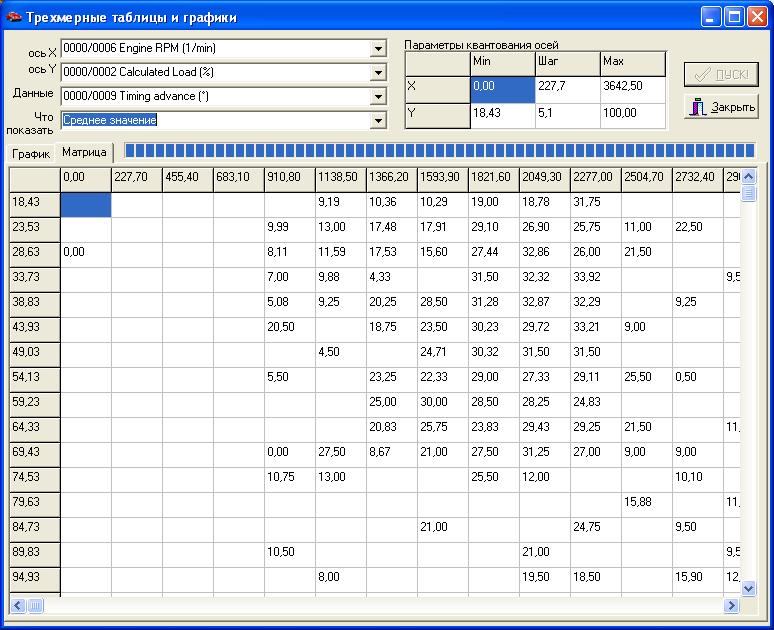Click the horizontal scrollbar right arrow

click(730, 606)
